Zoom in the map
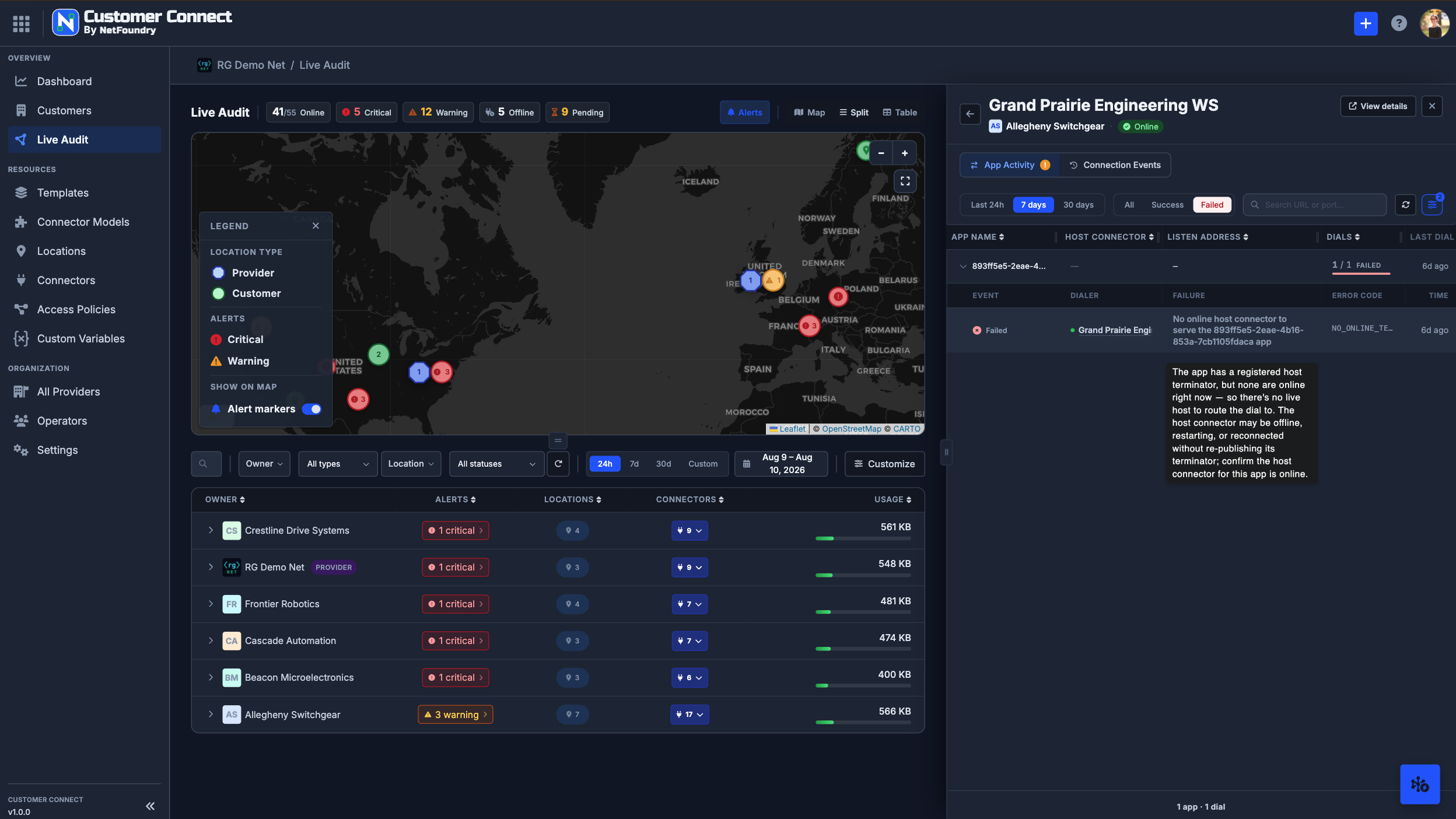 (904, 153)
